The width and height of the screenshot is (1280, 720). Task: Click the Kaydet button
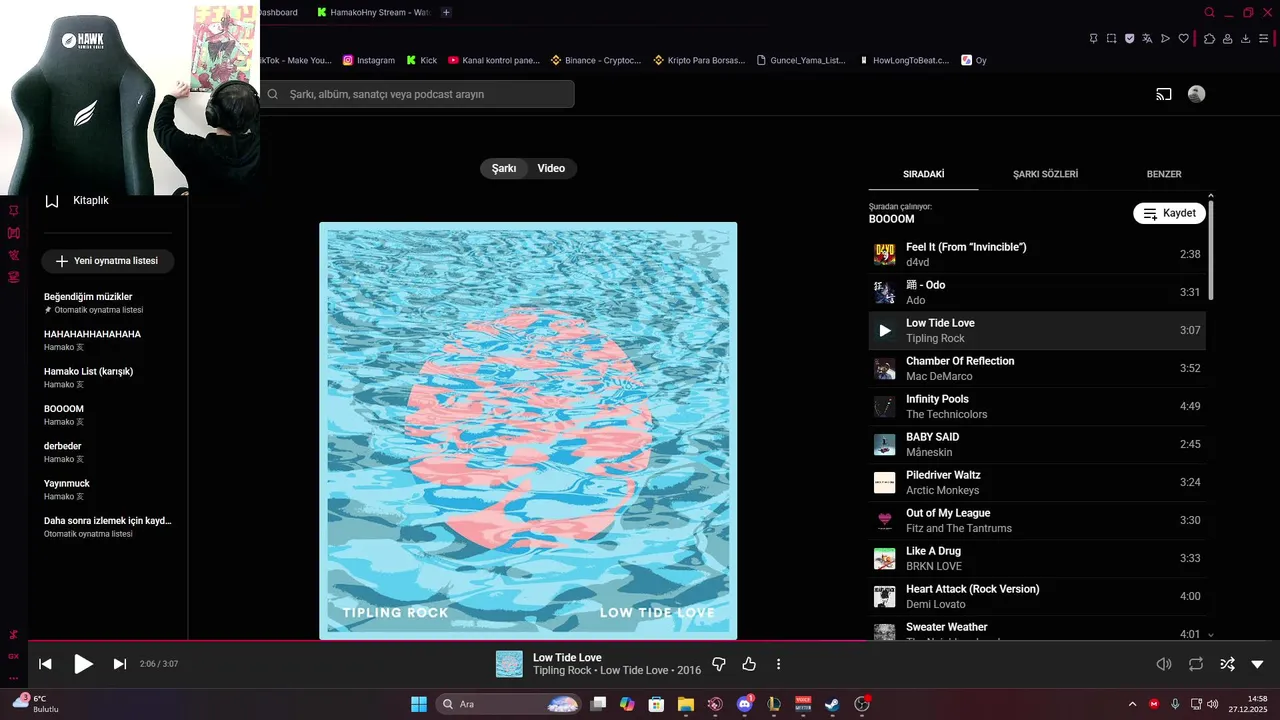coord(1169,214)
